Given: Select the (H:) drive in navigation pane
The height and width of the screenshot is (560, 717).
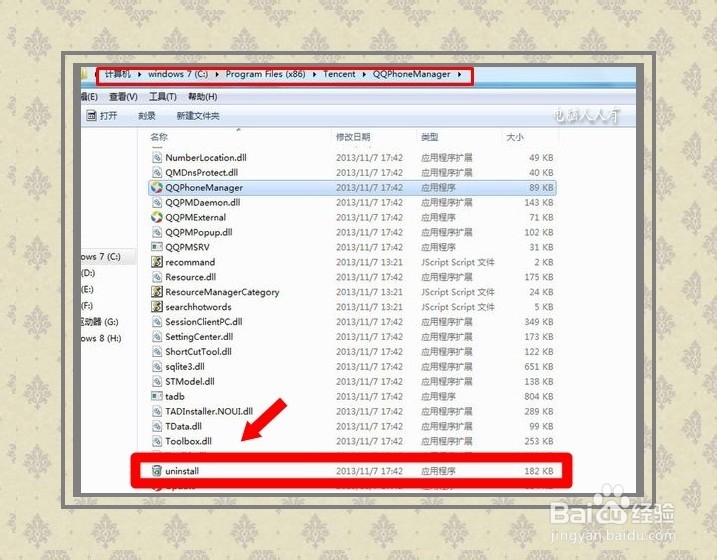Looking at the screenshot, I should tap(102, 338).
